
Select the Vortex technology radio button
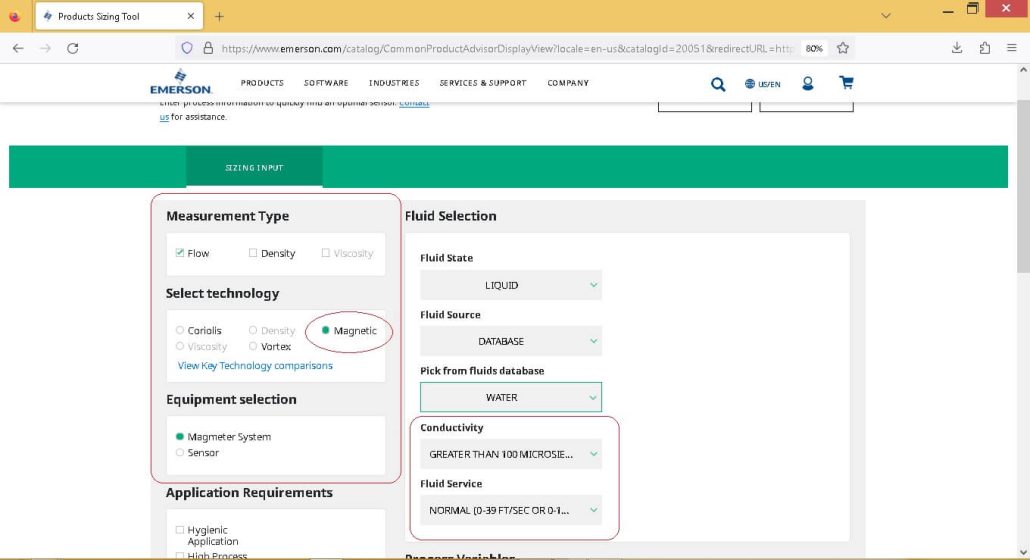tap(252, 346)
